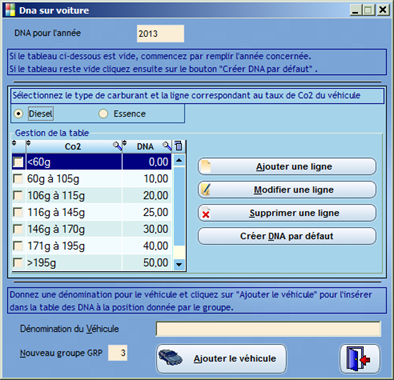Tick the checkbox for 106g à 115g
The image size is (394, 380).
tap(18, 195)
